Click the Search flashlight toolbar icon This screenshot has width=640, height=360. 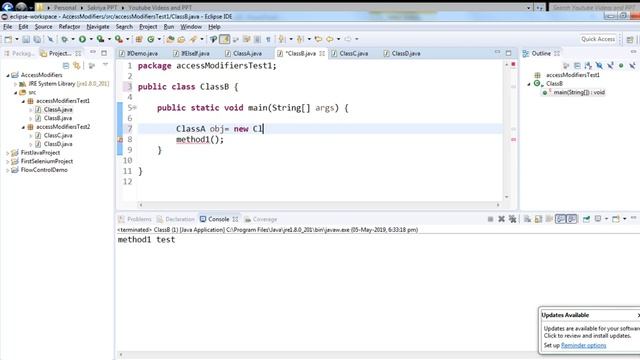[x=193, y=39]
